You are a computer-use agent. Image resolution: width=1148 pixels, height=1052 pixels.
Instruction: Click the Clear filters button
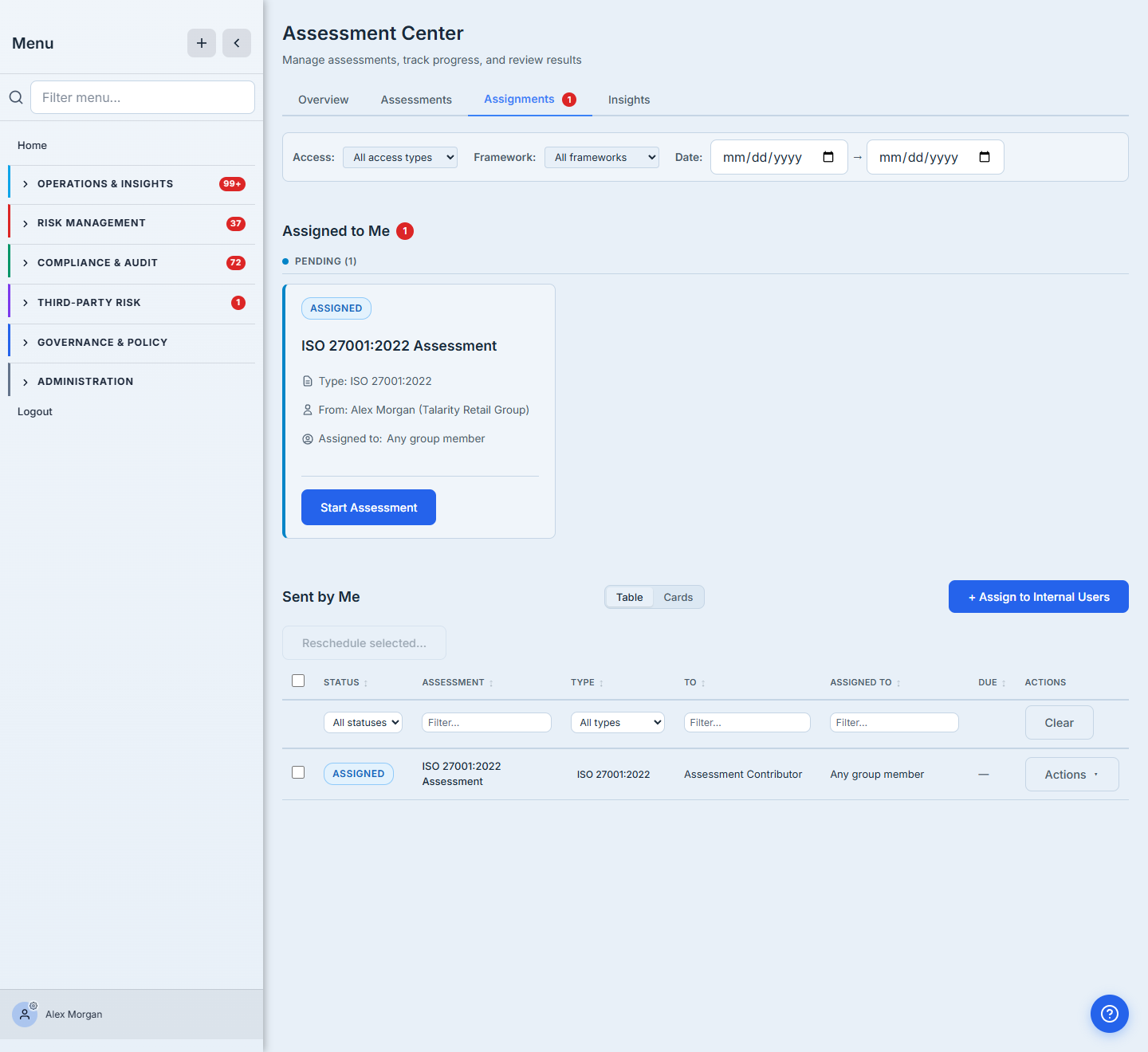pyautogui.click(x=1059, y=723)
